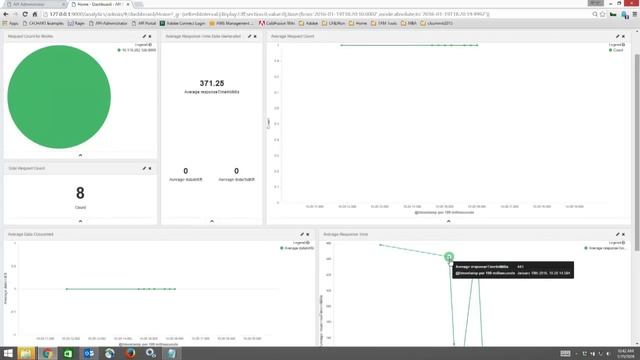Open the API Administrator bookmark

tap(108, 23)
